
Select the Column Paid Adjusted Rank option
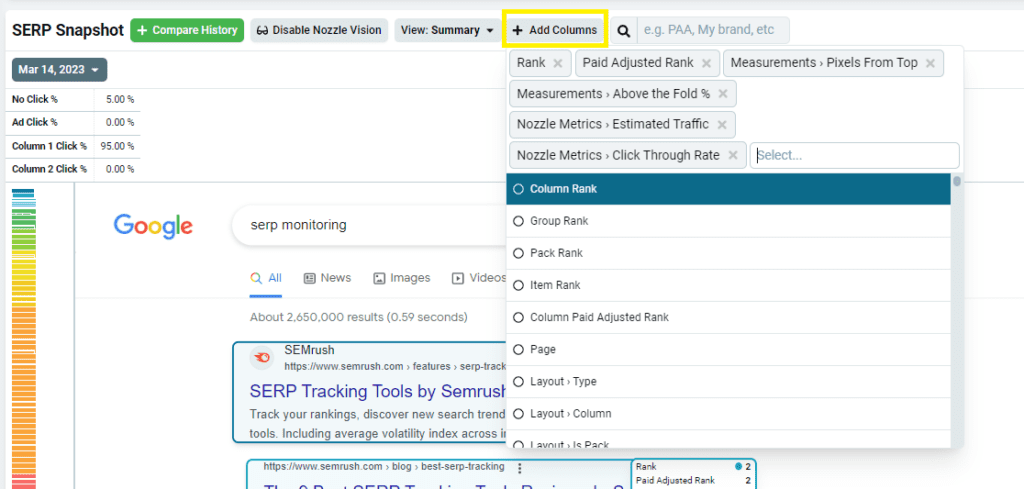click(x=728, y=317)
